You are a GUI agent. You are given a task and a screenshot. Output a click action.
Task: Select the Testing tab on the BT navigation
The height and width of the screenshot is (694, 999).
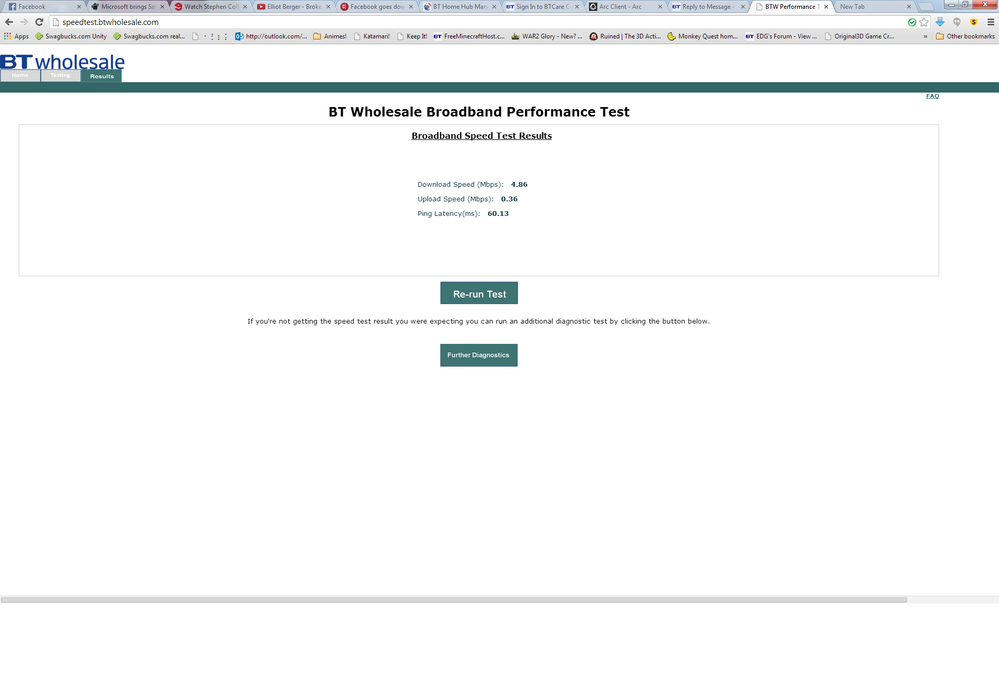click(60, 74)
